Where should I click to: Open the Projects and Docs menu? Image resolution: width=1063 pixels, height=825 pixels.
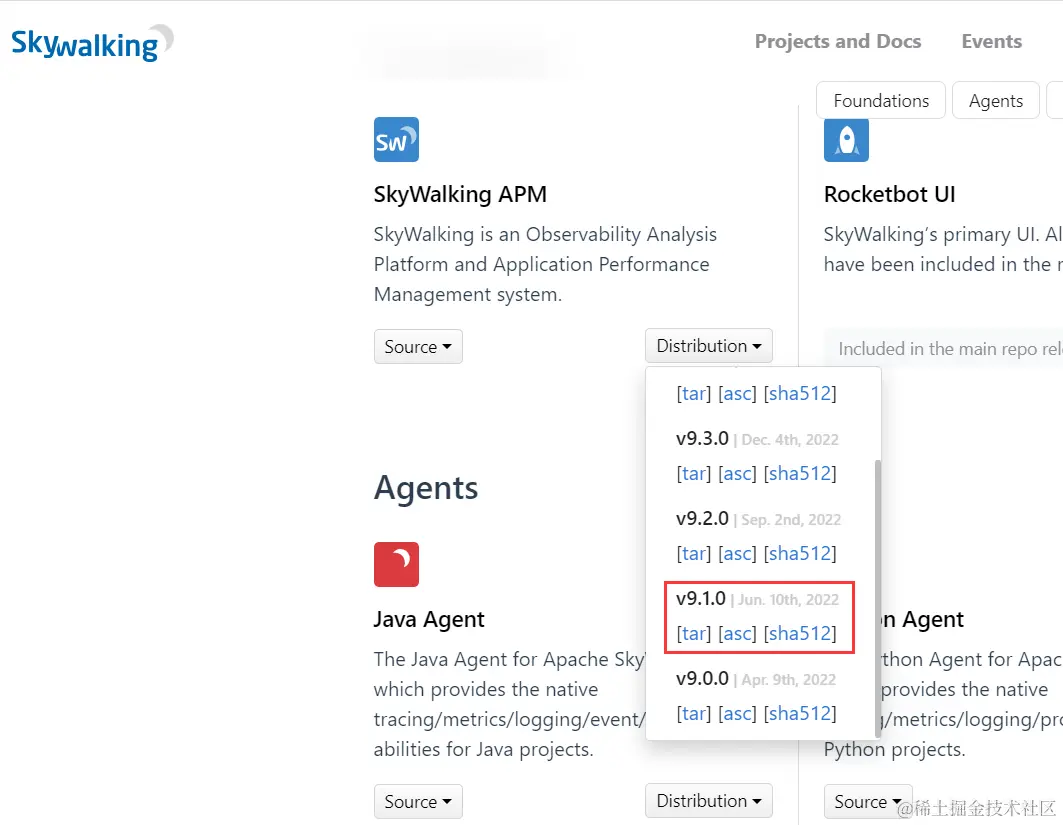[838, 41]
